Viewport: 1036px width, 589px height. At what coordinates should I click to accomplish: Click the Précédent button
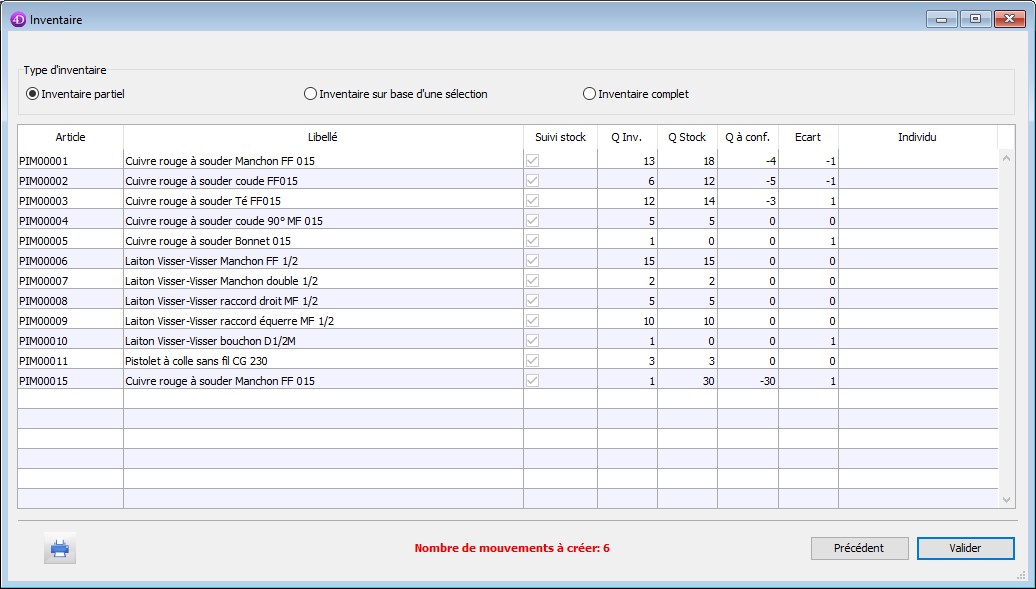(x=859, y=548)
